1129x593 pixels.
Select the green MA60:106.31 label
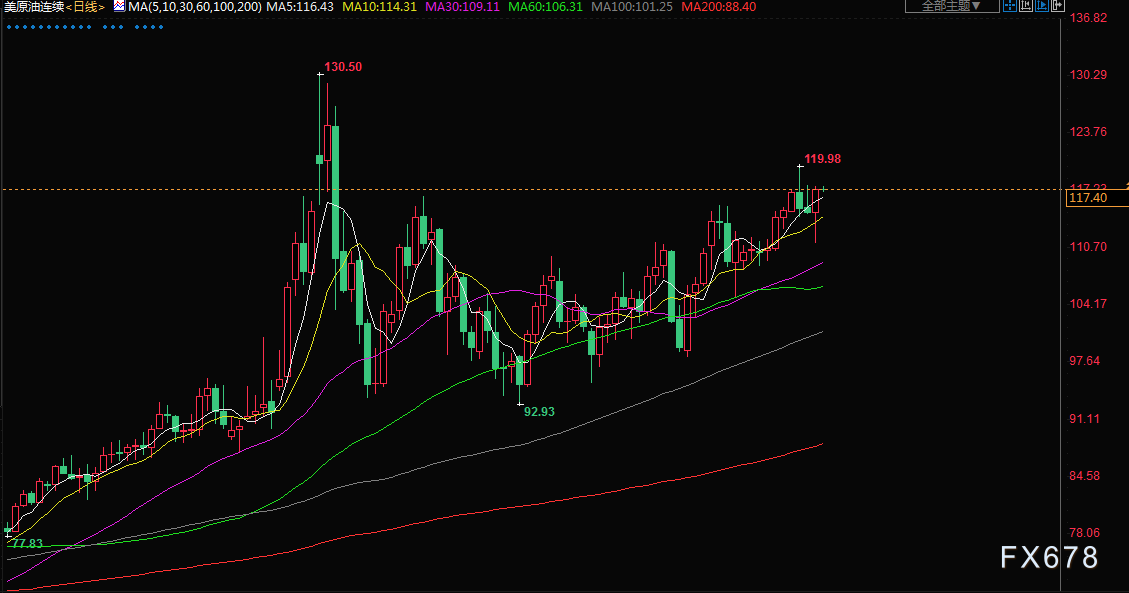pyautogui.click(x=545, y=6)
